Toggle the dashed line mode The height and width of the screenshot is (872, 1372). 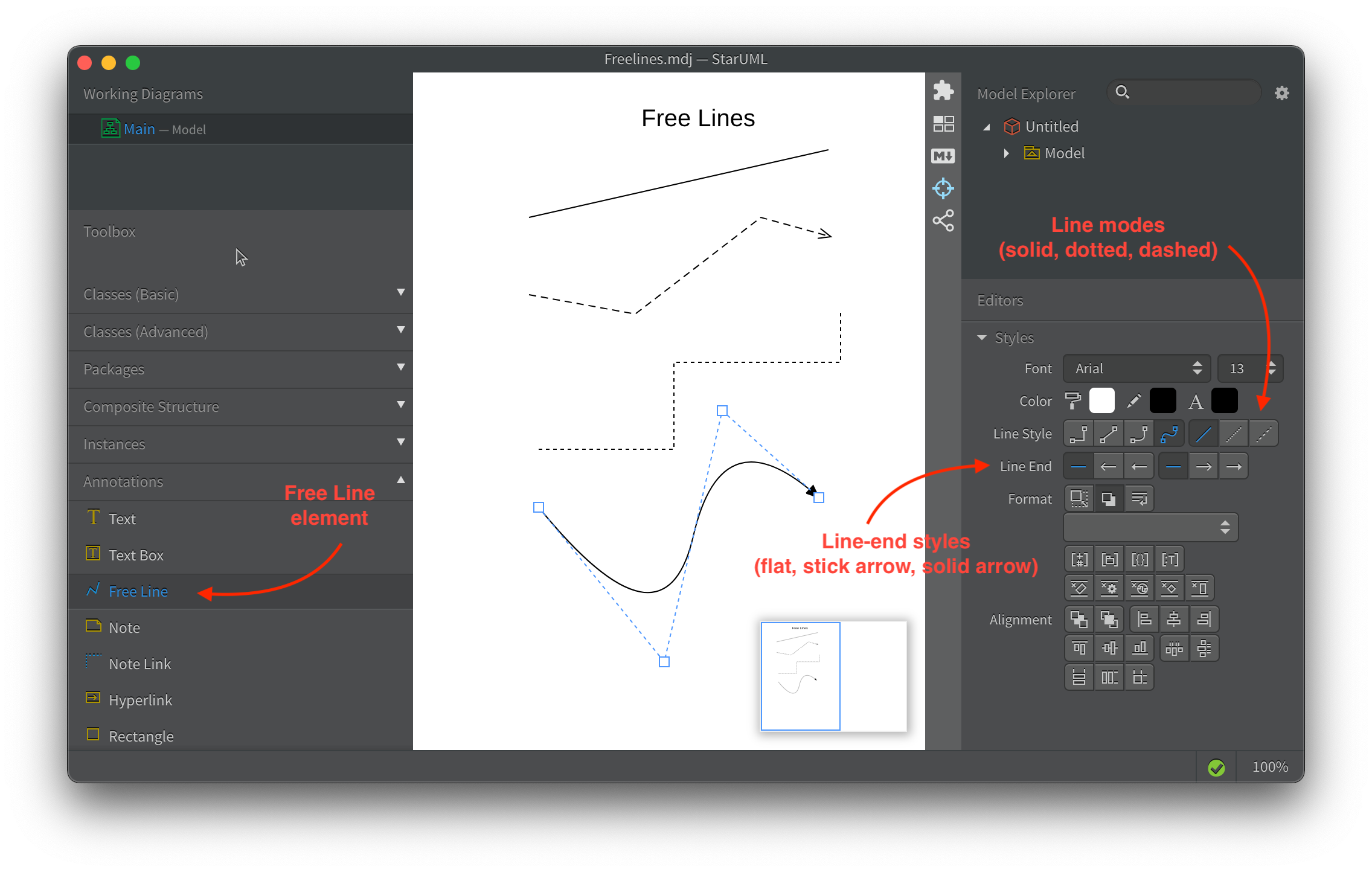[x=1263, y=434]
